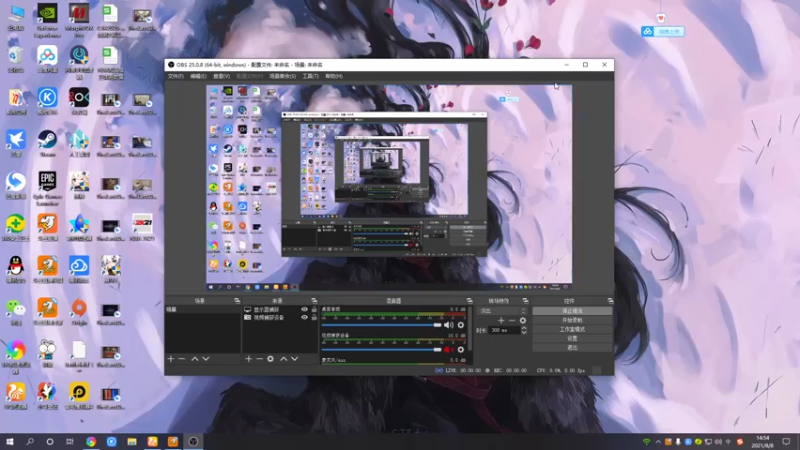800x450 pixels.
Task: Open the File (F) menu in OBS
Action: [176, 76]
